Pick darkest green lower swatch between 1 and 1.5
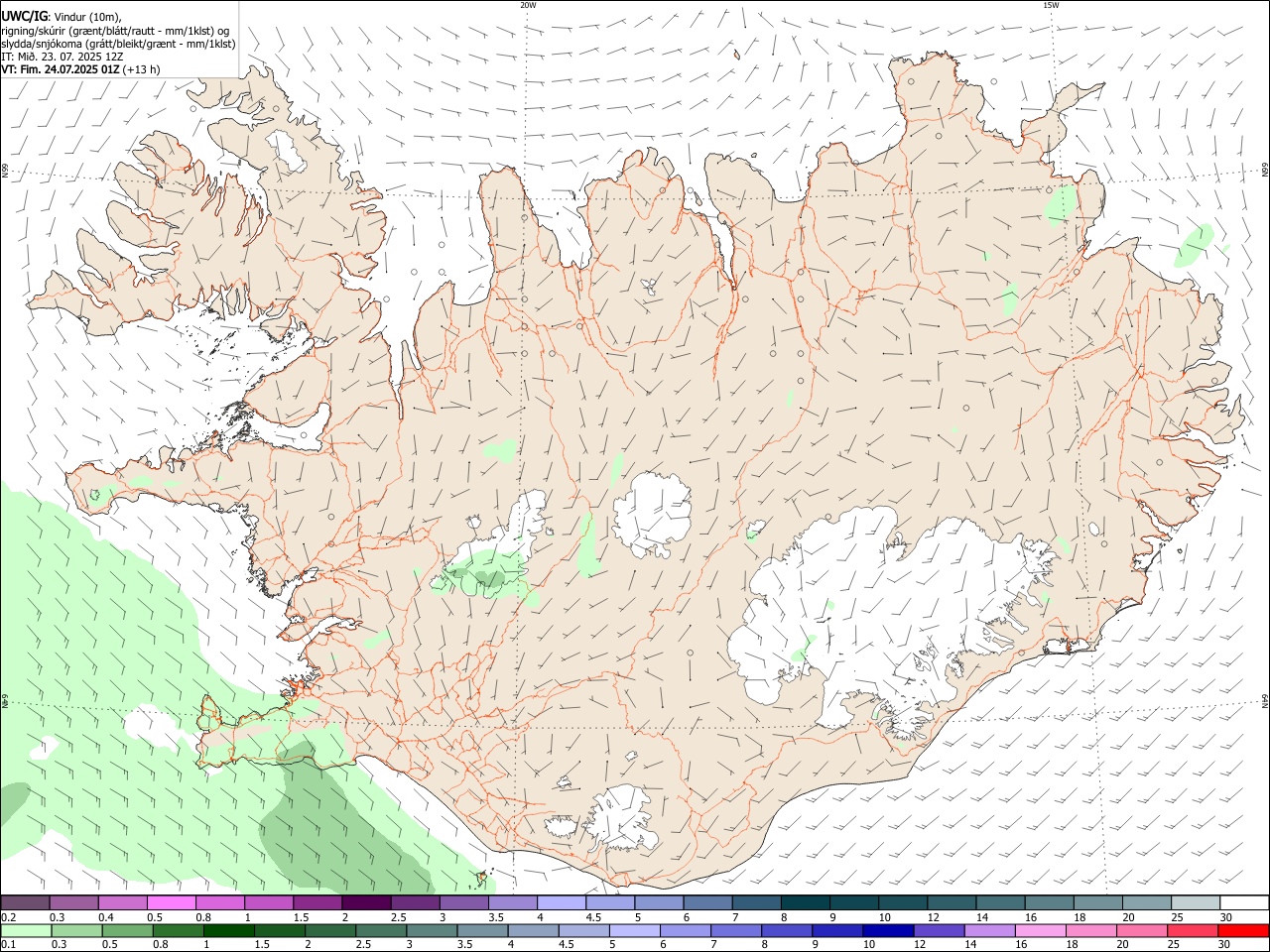Screen dimensions: 1270x952 (228, 930)
